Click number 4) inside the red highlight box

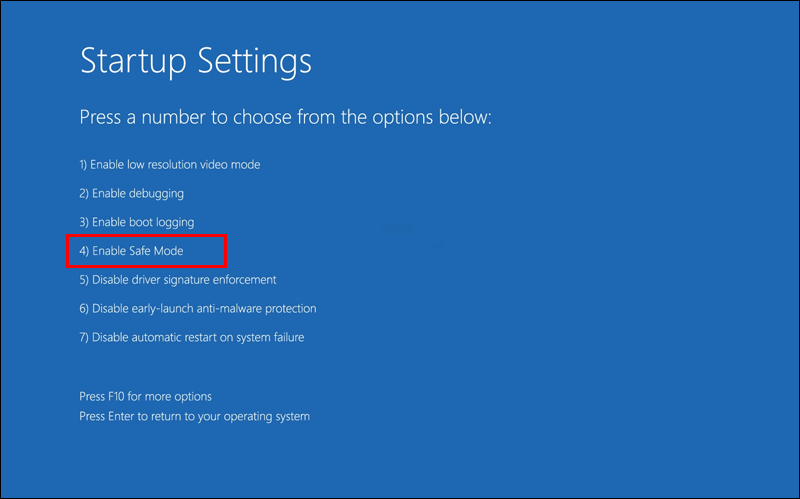84,251
